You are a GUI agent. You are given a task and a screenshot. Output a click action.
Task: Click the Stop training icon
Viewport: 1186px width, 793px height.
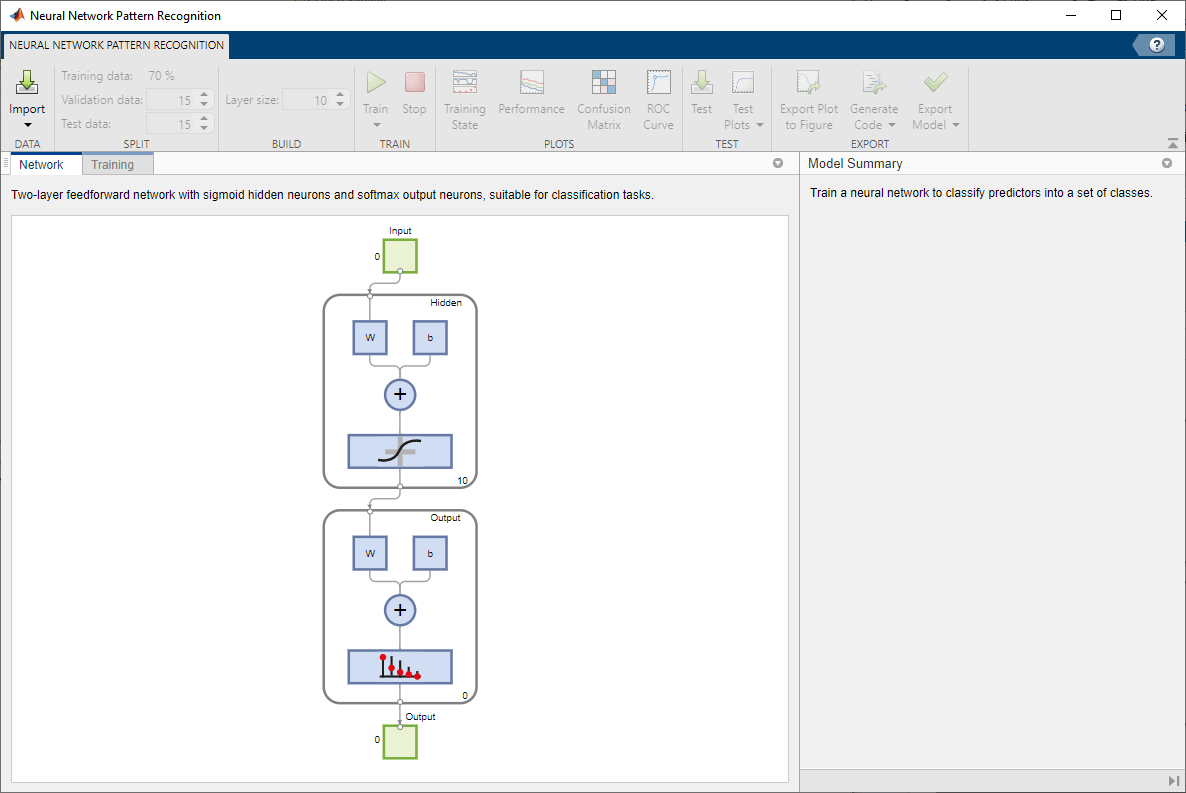(x=414, y=82)
